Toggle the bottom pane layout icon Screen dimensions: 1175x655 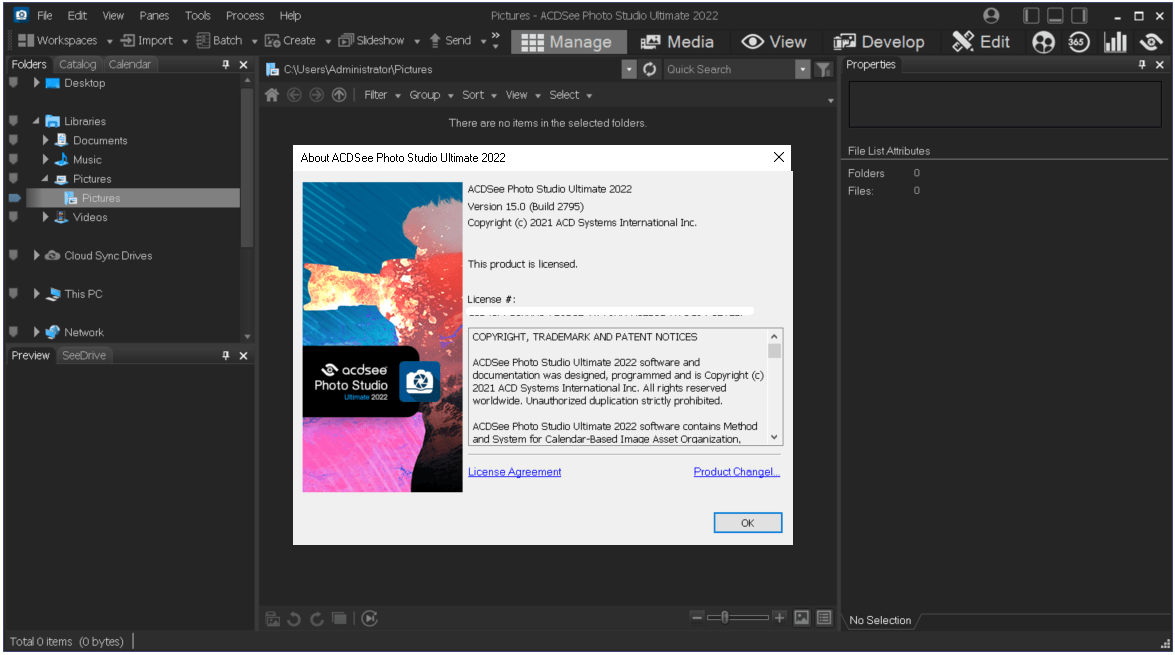(x=1055, y=16)
